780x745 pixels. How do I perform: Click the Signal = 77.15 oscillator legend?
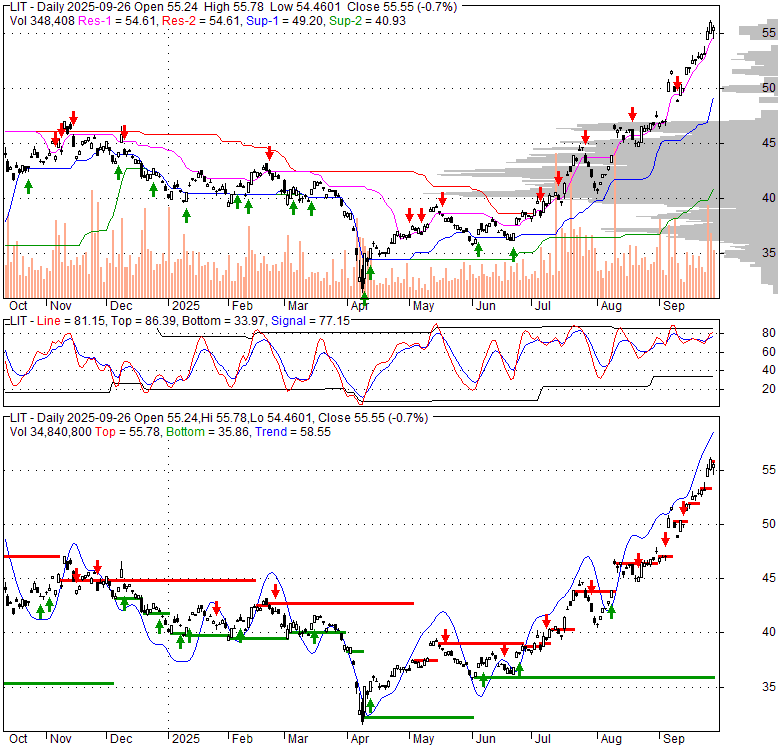310,321
